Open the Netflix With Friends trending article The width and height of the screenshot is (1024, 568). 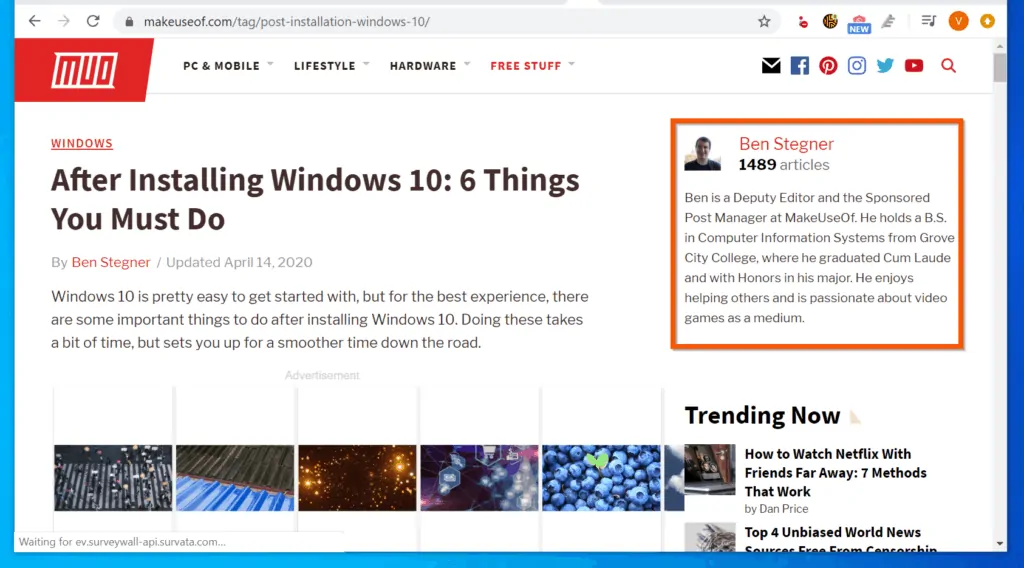pos(835,473)
